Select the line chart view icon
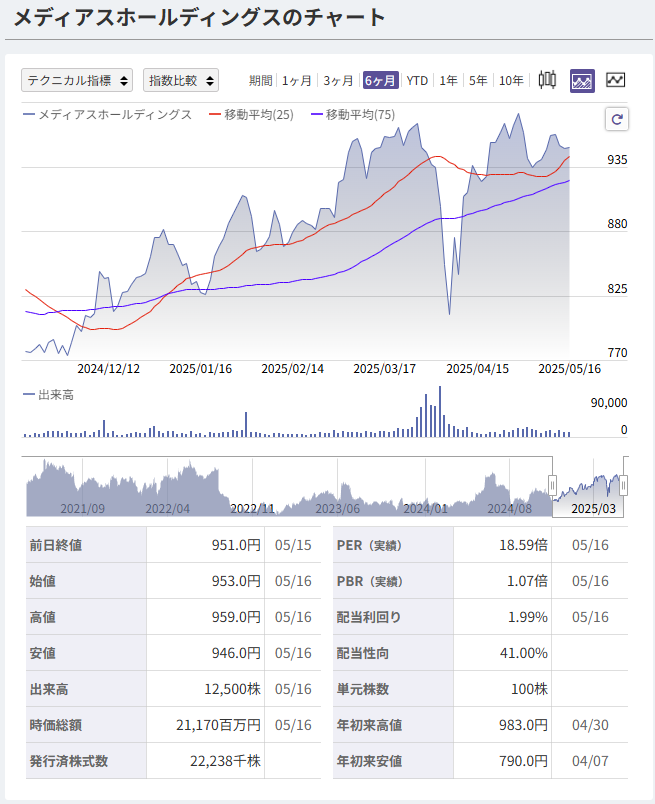Image resolution: width=655 pixels, height=804 pixels. (616, 80)
